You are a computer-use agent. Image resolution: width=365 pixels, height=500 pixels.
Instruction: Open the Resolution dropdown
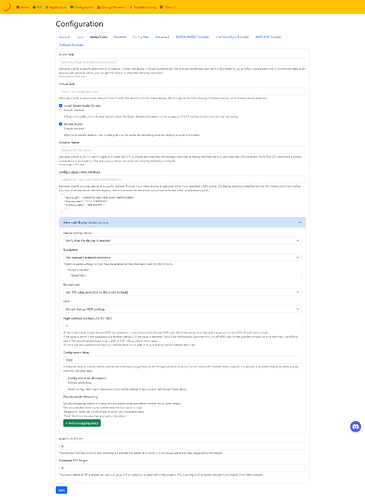coord(182,257)
